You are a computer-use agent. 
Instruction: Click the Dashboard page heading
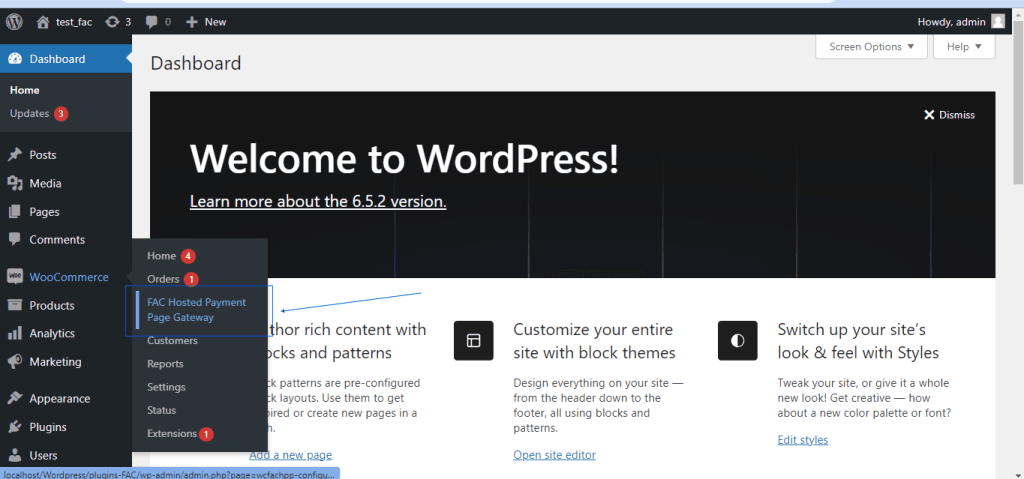[x=196, y=63]
